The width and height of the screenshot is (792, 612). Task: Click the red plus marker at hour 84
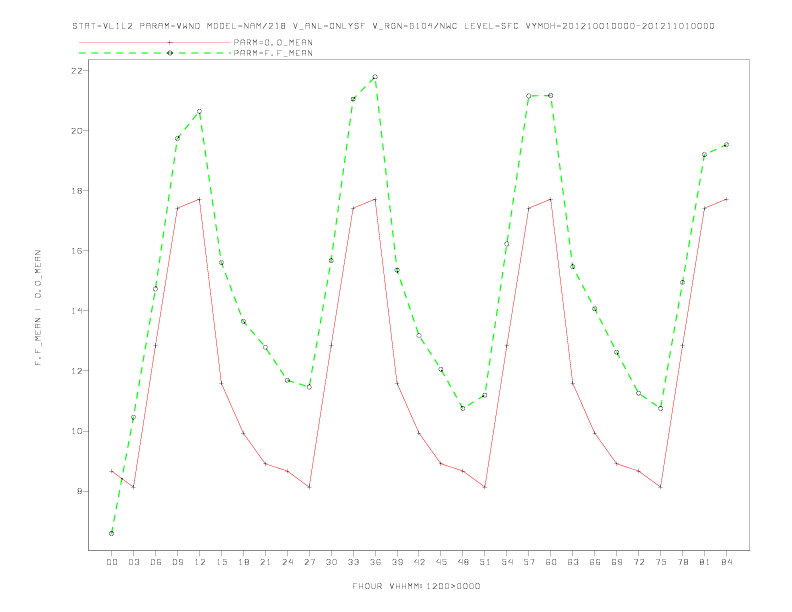726,199
